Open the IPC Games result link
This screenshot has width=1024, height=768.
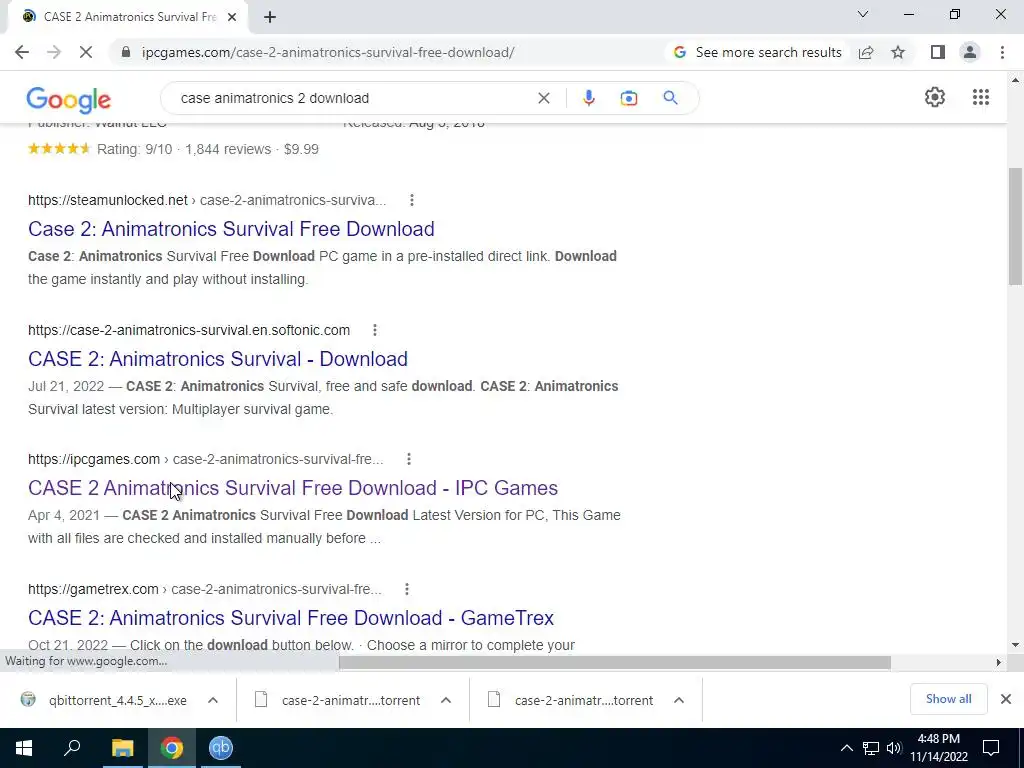(293, 488)
